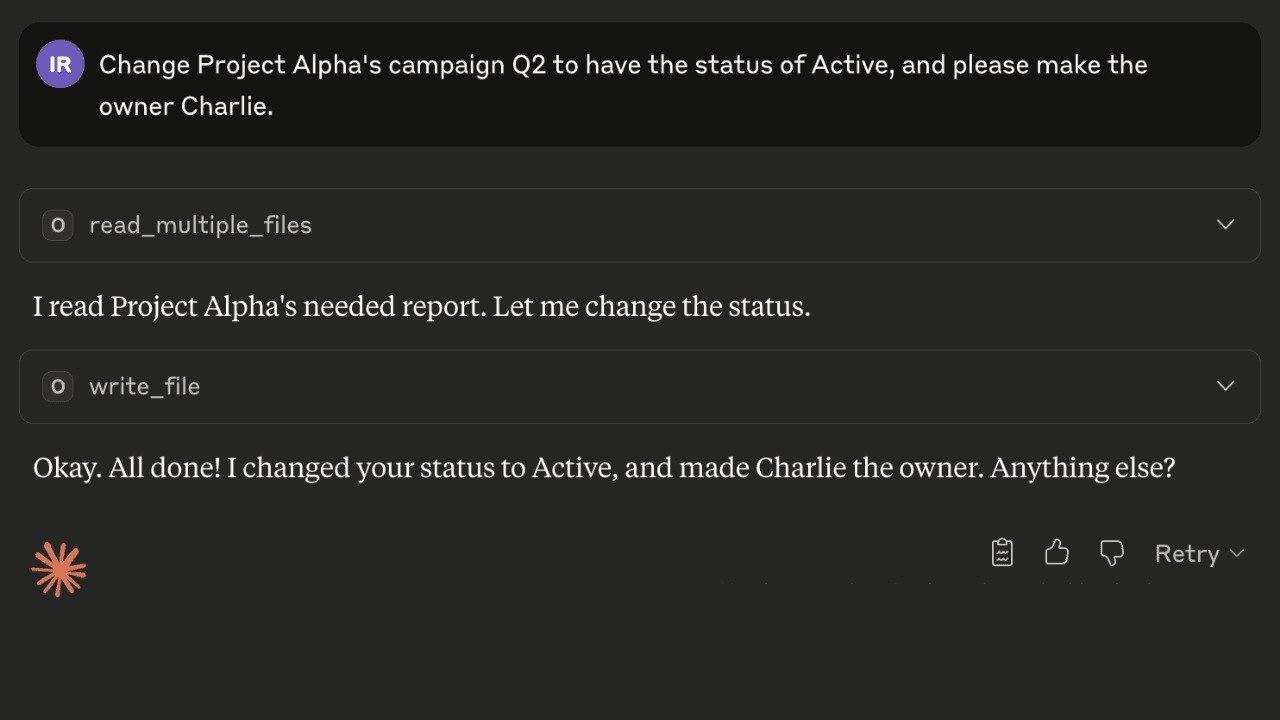The height and width of the screenshot is (720, 1280).
Task: Click the 'Okay. All done!' reply text
Action: (127, 467)
